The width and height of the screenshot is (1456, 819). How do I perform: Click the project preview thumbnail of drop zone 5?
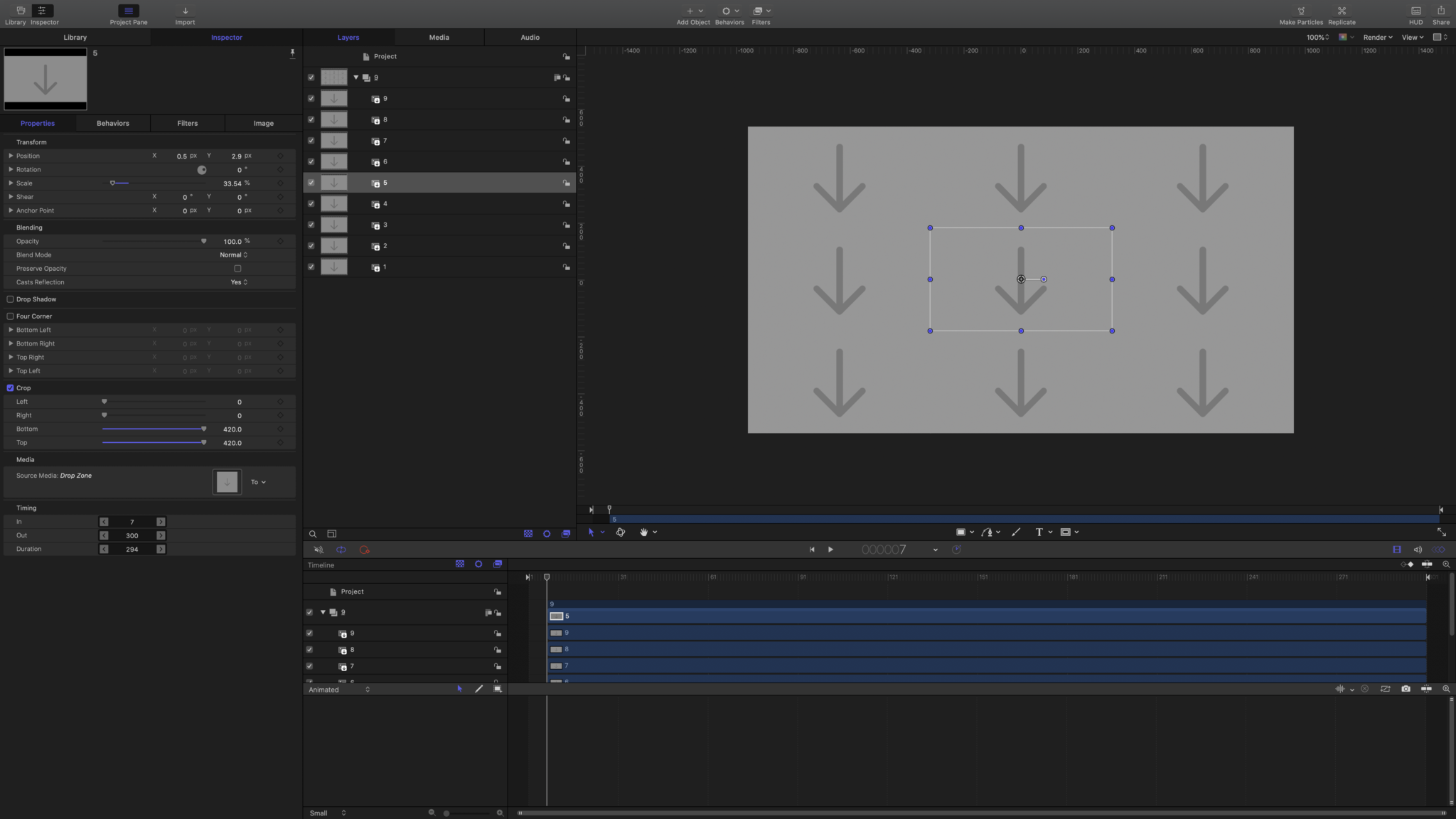[x=44, y=79]
